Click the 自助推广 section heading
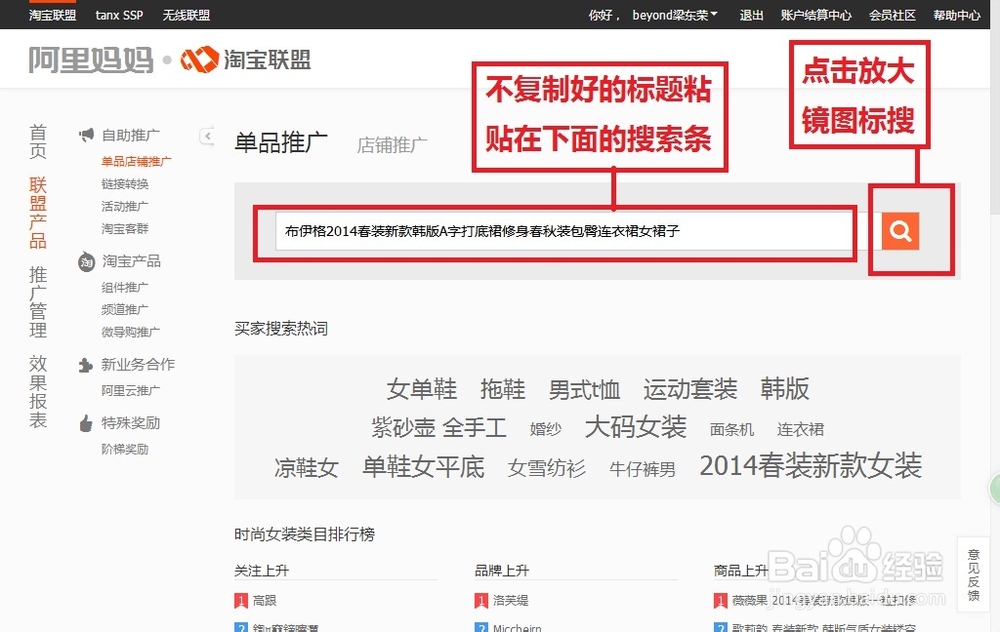Viewport: 1000px width, 632px height. (x=131, y=135)
